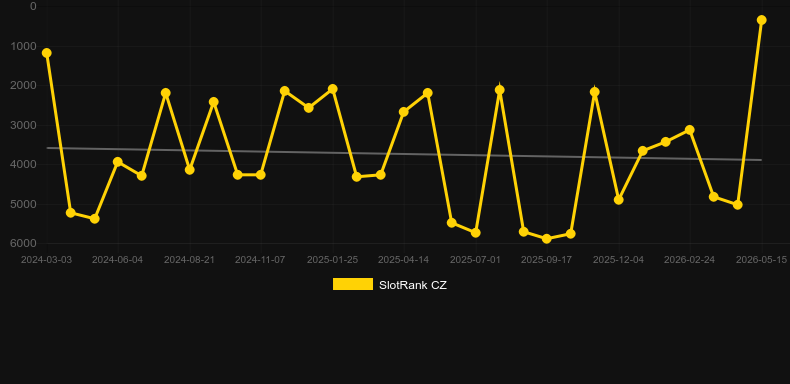Select the data point above 2024-06-04
Image resolution: width=790 pixels, height=384 pixels.
pos(118,162)
